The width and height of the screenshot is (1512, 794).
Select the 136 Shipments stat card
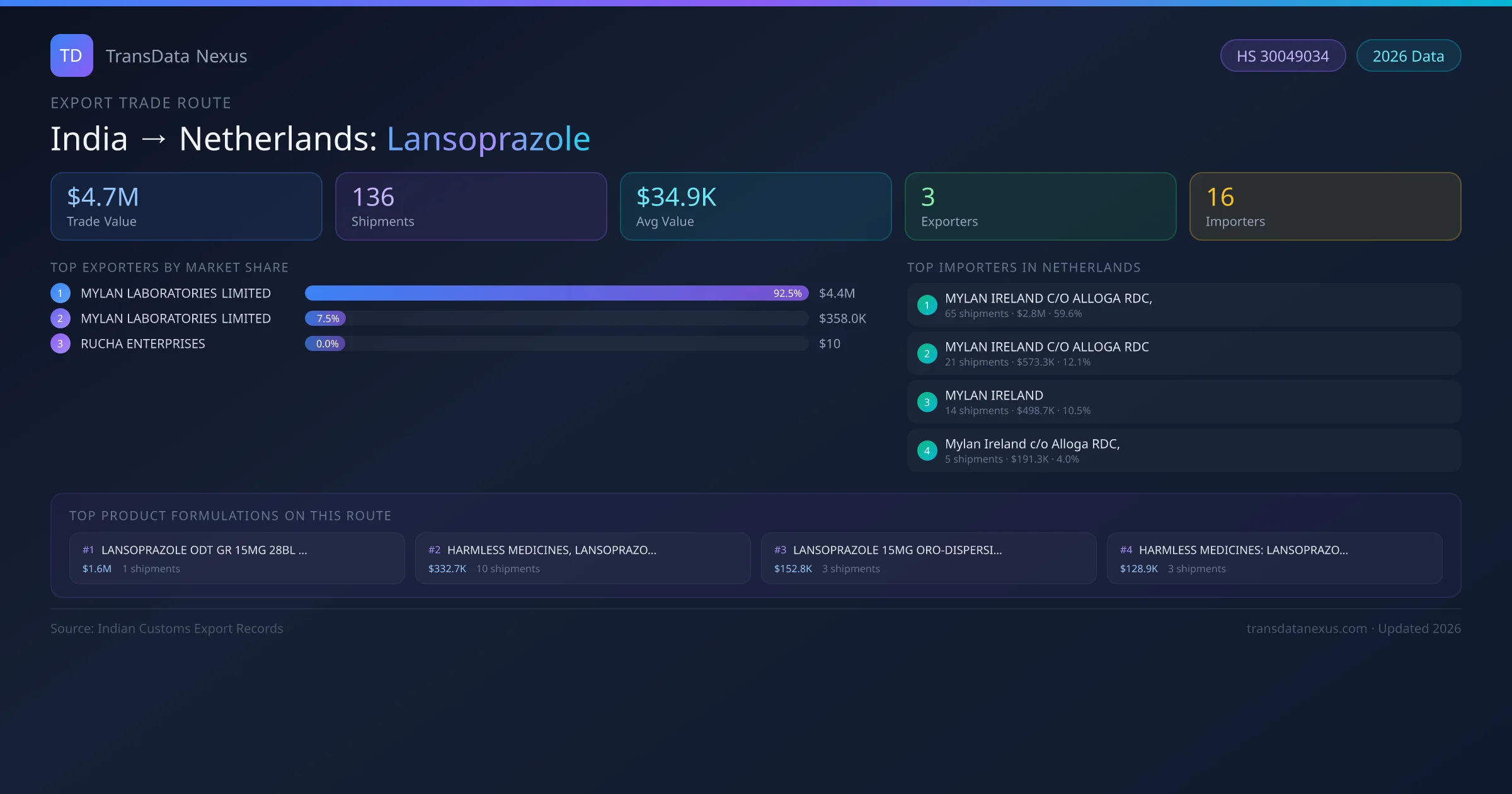(x=471, y=206)
